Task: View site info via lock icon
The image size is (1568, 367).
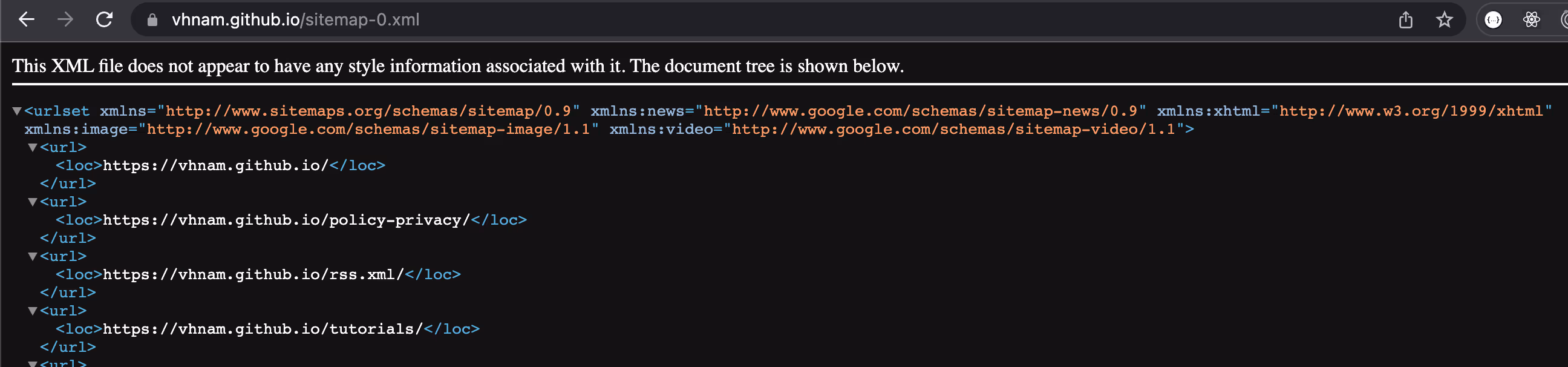Action: point(152,20)
